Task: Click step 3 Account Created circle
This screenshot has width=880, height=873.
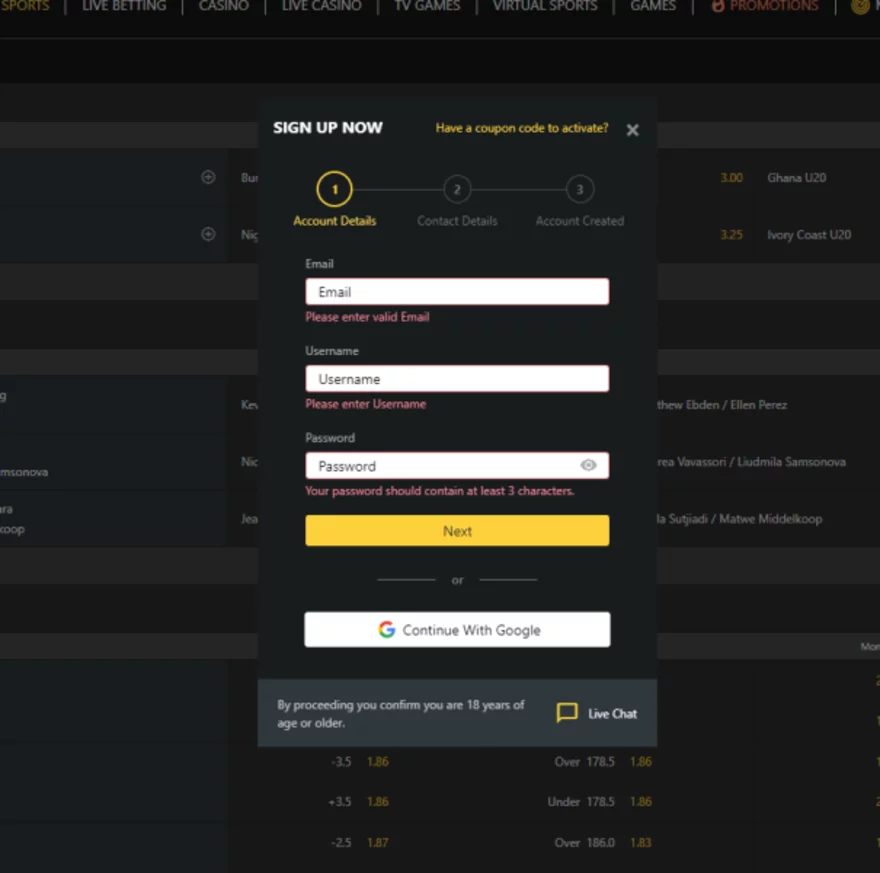Action: 579,189
